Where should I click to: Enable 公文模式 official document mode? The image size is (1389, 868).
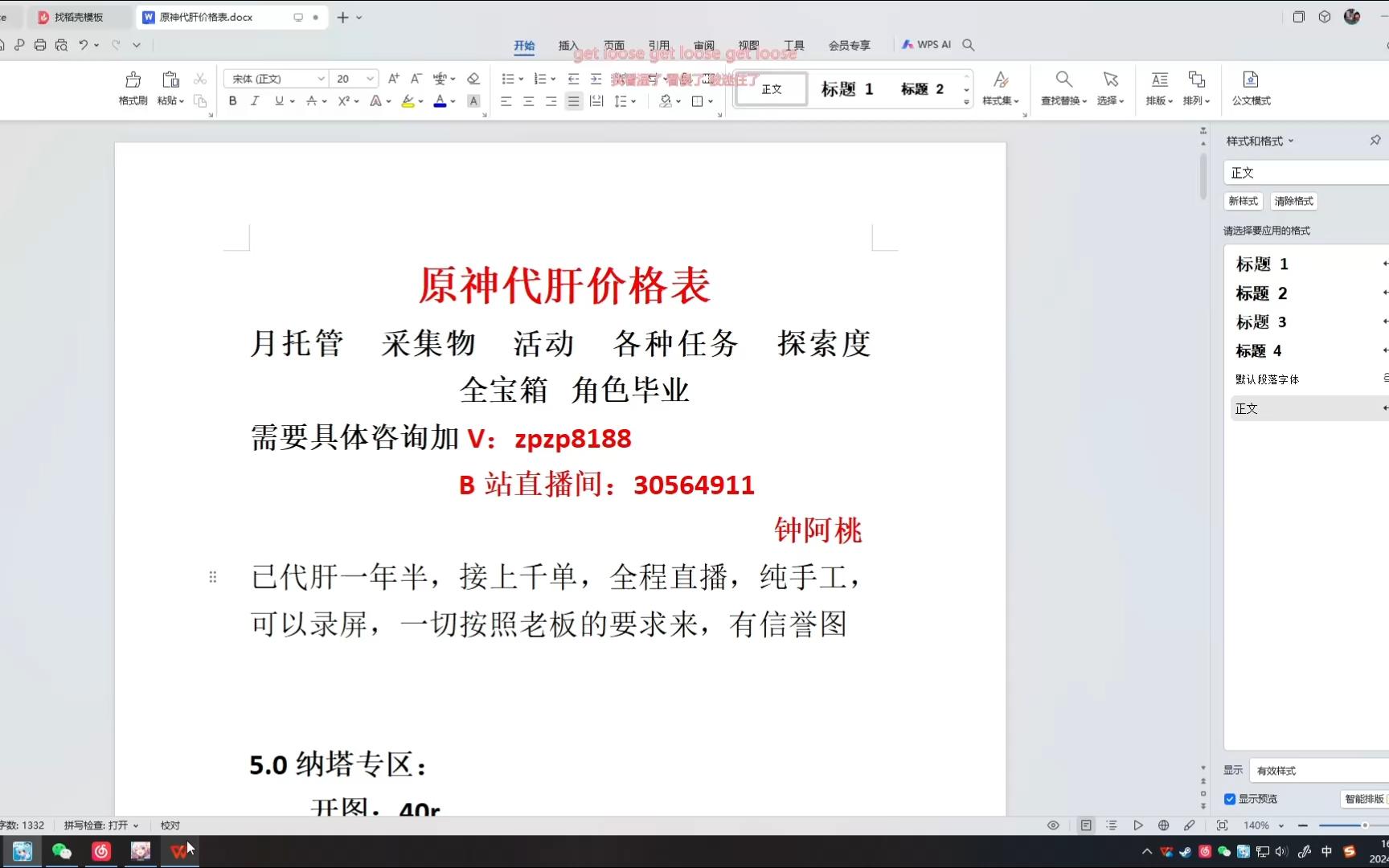(1251, 88)
